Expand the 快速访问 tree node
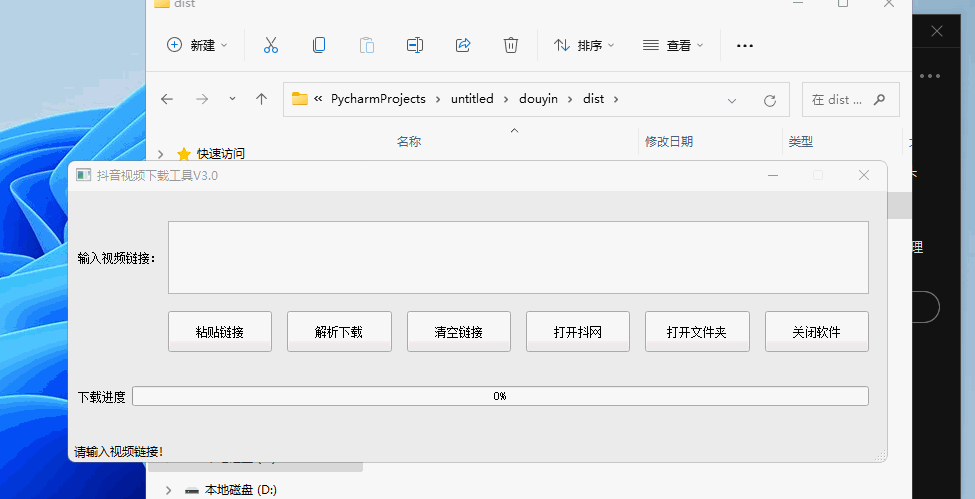975x499 pixels. point(161,154)
